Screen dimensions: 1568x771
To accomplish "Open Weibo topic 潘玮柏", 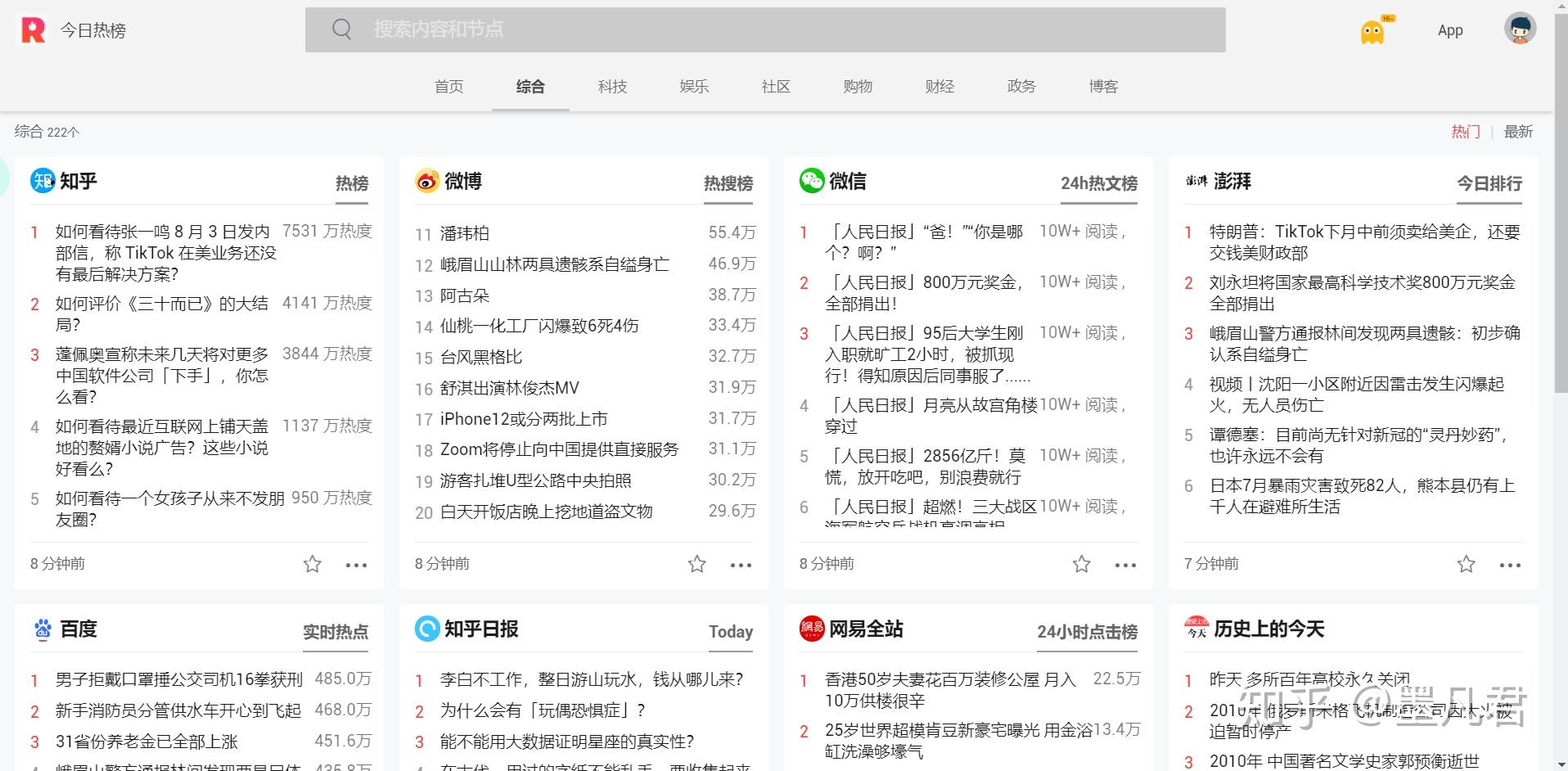I will [x=465, y=233].
